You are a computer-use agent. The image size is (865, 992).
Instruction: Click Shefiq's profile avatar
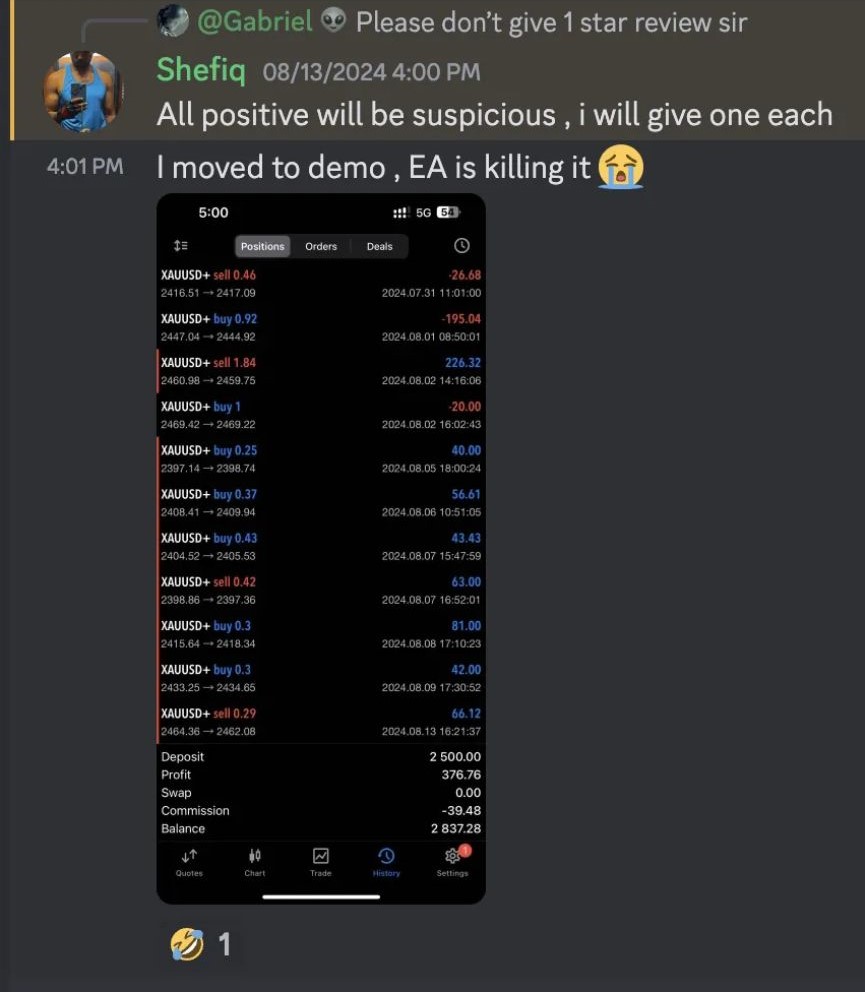(x=83, y=92)
